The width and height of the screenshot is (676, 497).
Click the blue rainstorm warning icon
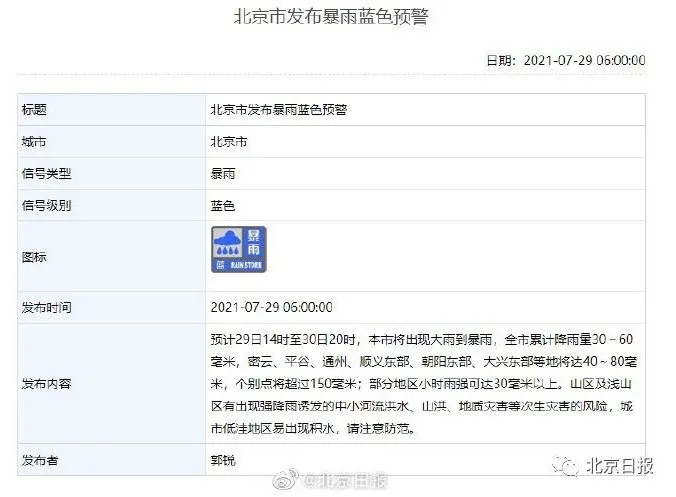pyautogui.click(x=239, y=249)
